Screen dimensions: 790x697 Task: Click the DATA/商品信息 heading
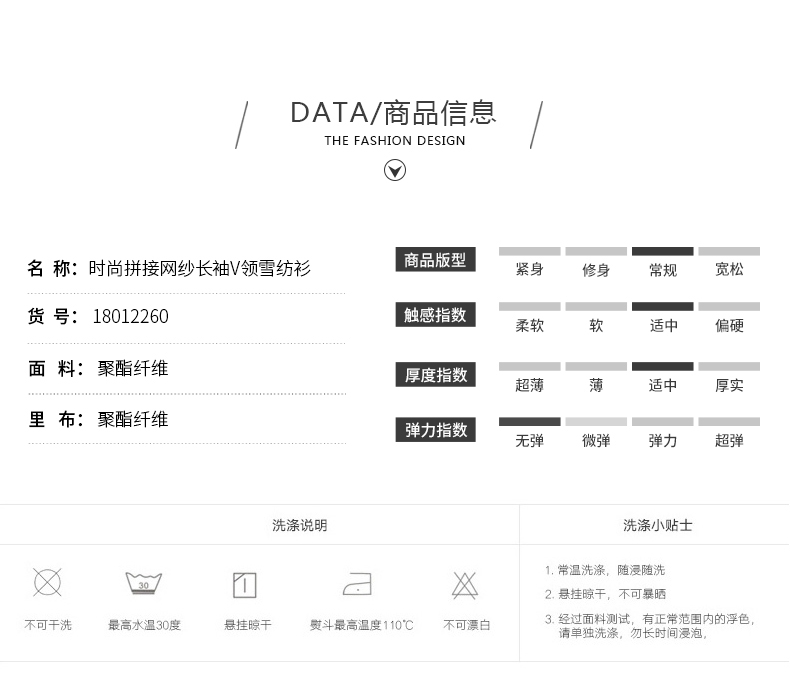(394, 113)
